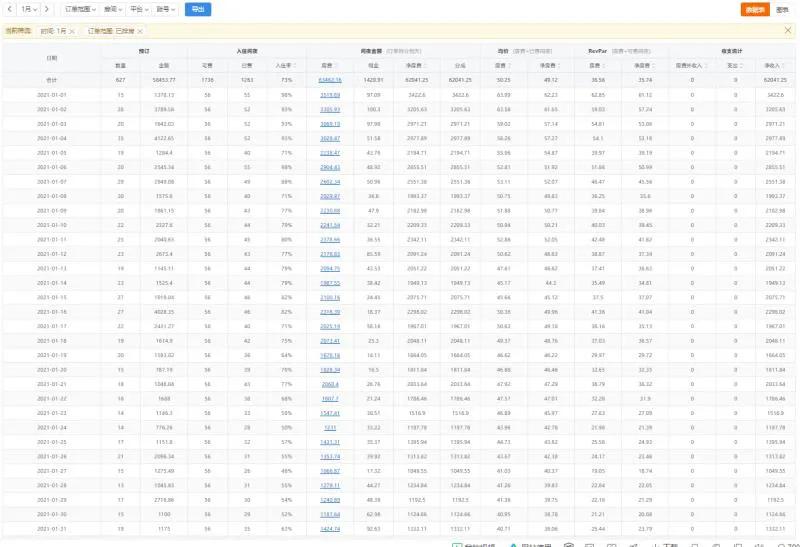Dismiss the yellow filter bar with X
The width and height of the screenshot is (800, 547).
(788, 31)
